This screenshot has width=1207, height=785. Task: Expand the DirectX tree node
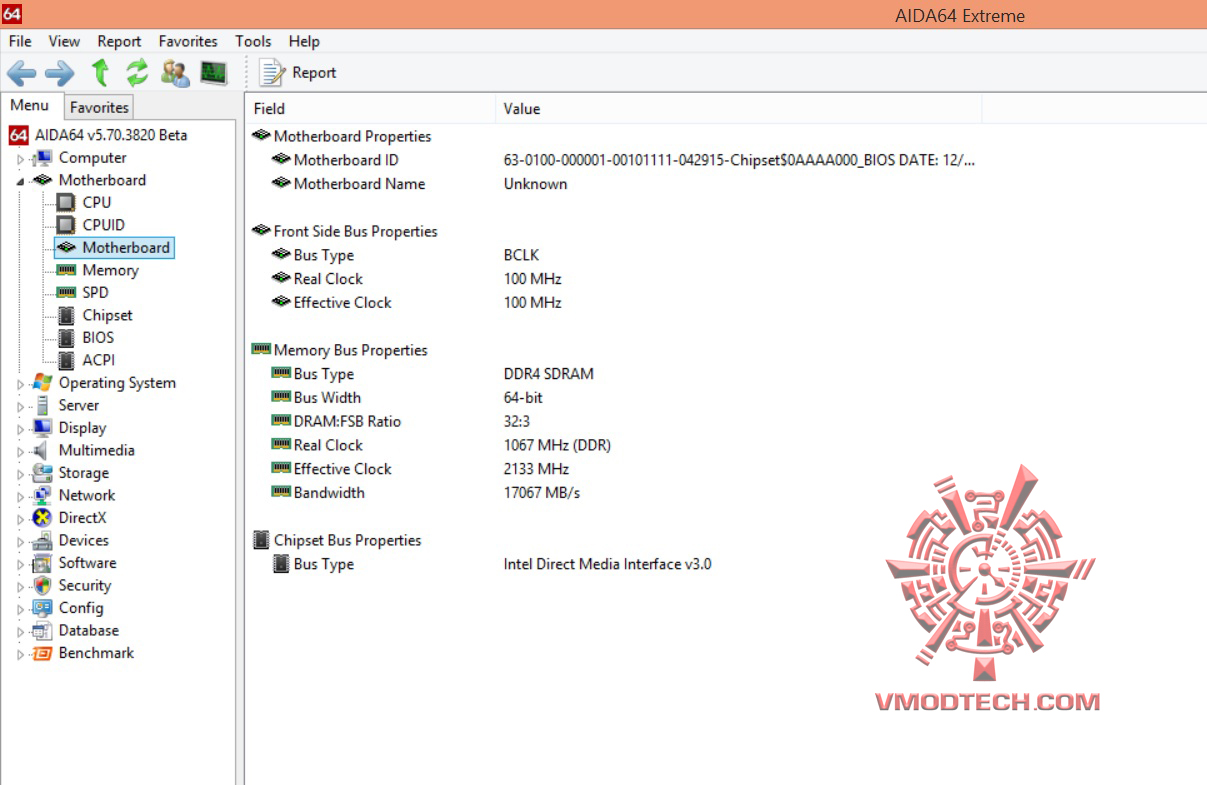click(x=21, y=519)
